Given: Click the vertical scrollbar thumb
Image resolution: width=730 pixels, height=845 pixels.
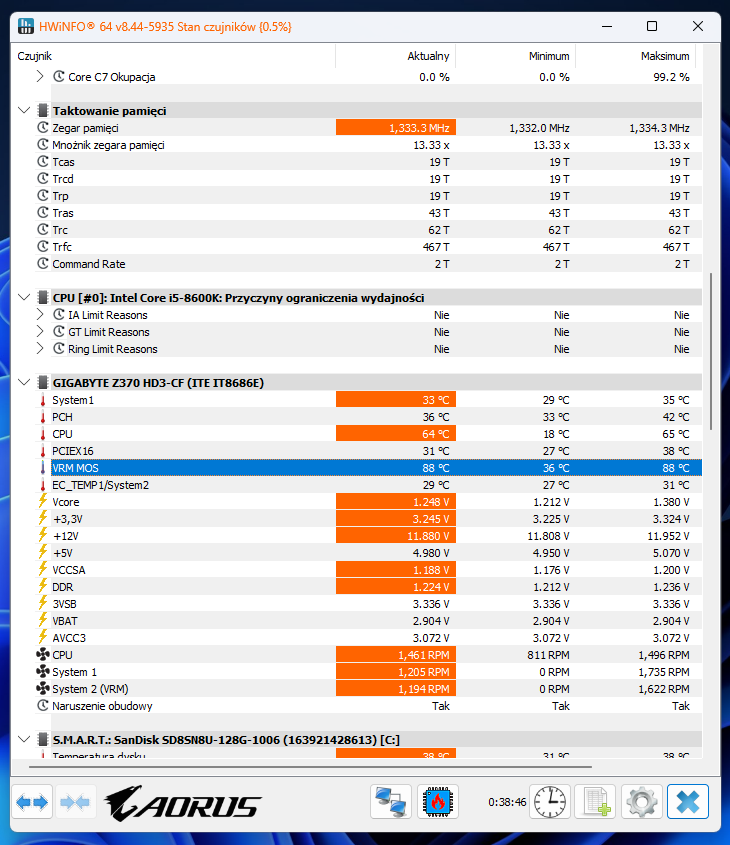Looking at the screenshot, I should 711,351.
